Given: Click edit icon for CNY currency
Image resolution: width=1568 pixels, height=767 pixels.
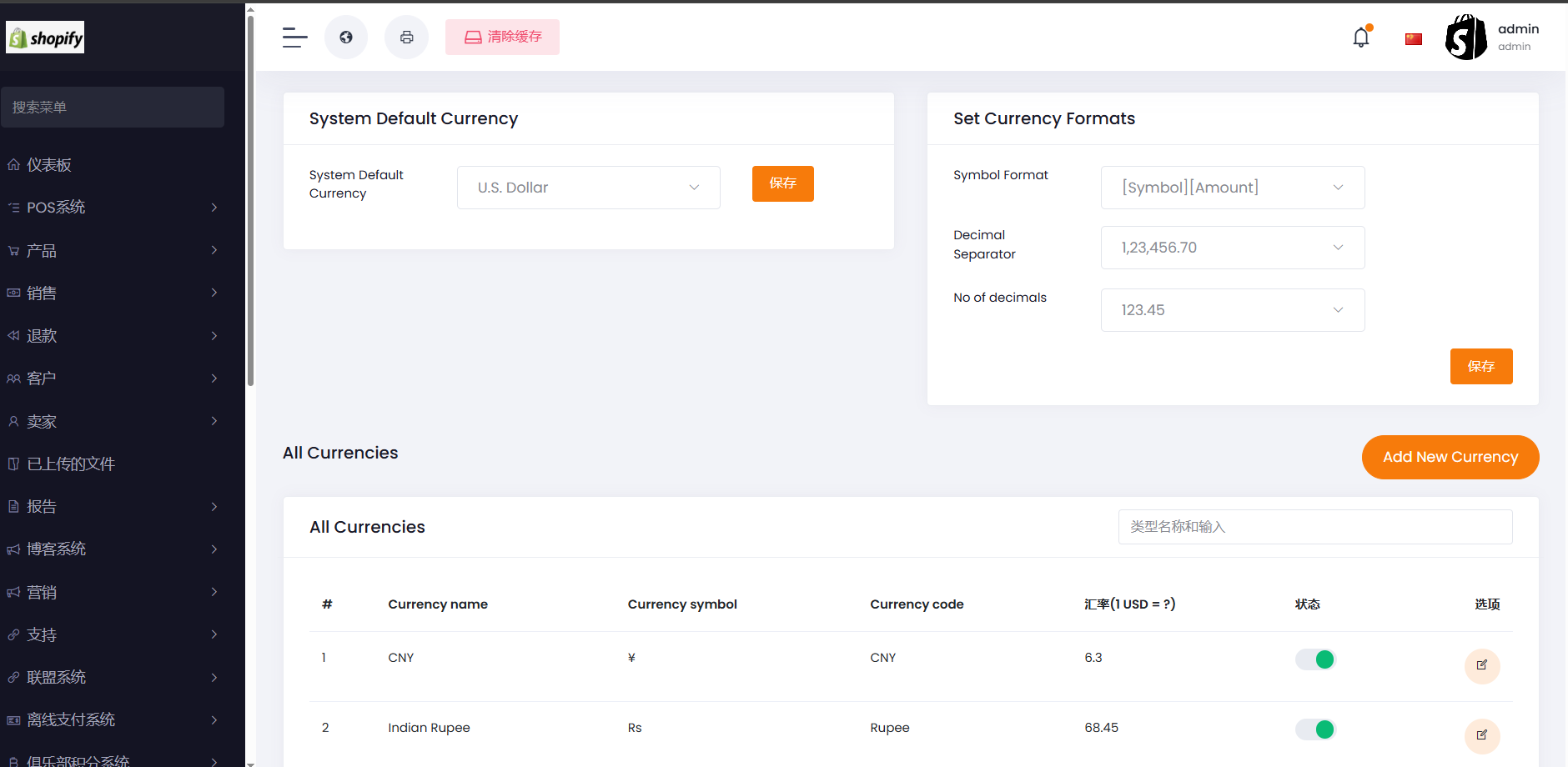Looking at the screenshot, I should click(1481, 665).
